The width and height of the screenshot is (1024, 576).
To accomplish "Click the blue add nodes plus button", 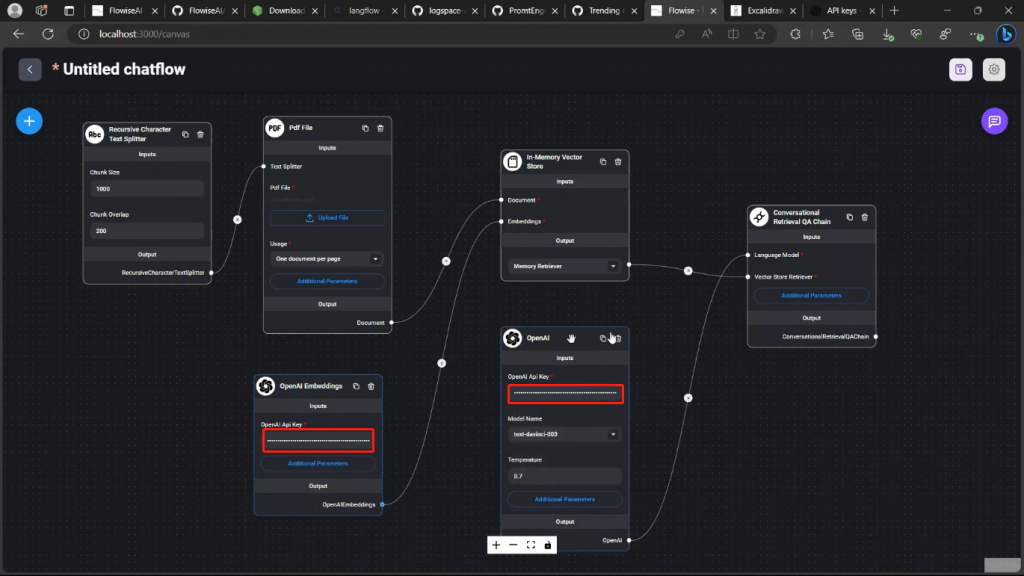I will (29, 121).
